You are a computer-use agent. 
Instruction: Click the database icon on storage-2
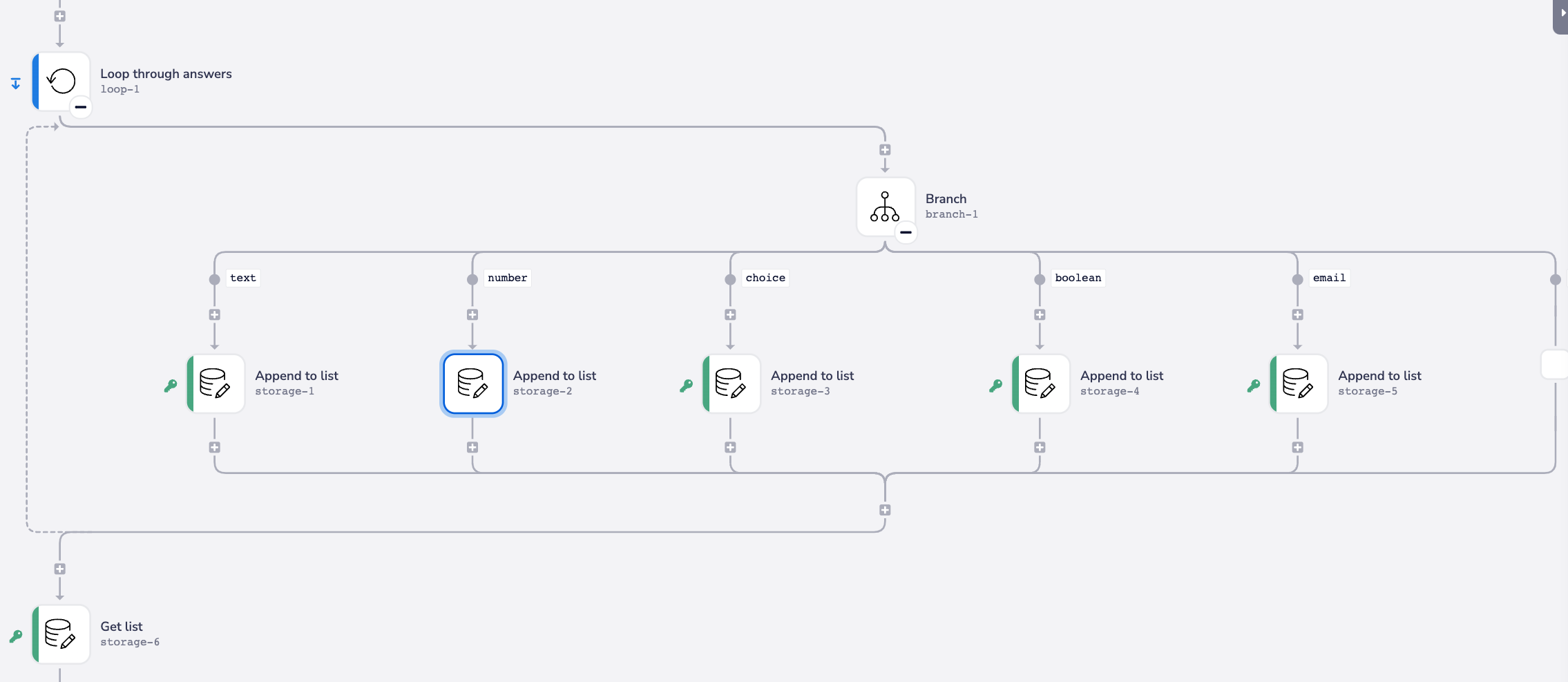pos(472,383)
